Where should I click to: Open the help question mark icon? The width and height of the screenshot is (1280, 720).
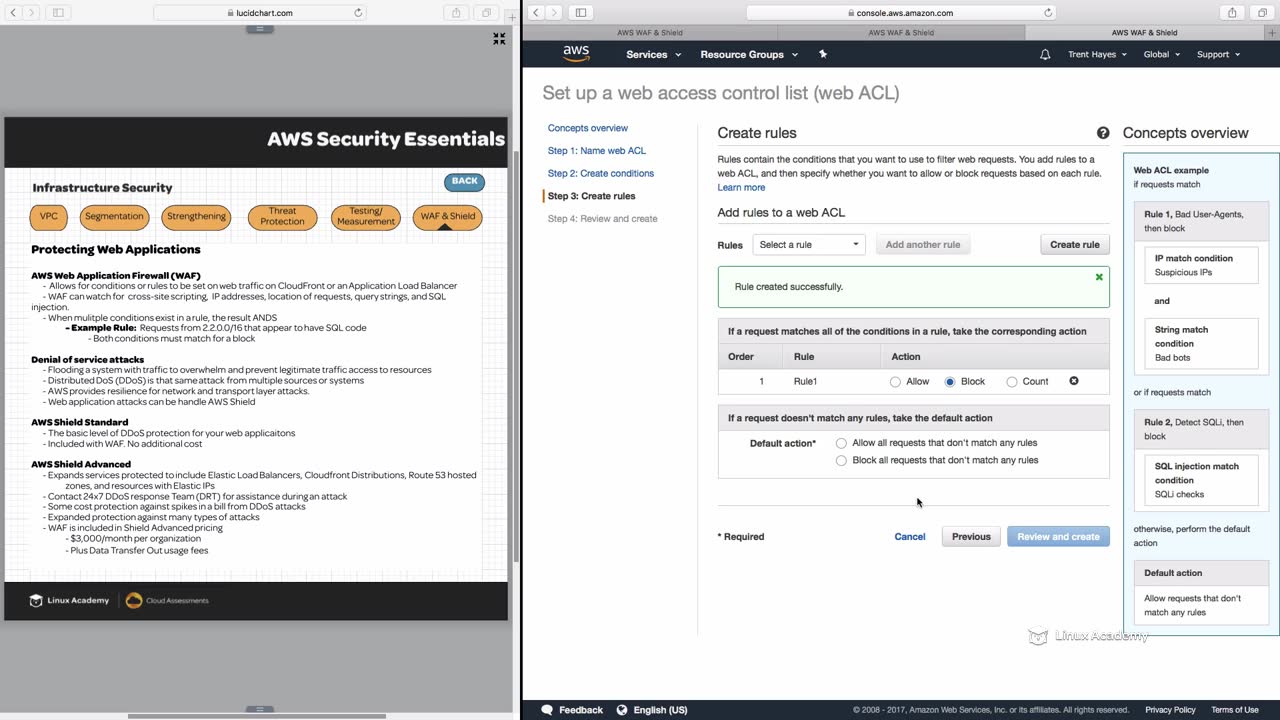[1103, 133]
